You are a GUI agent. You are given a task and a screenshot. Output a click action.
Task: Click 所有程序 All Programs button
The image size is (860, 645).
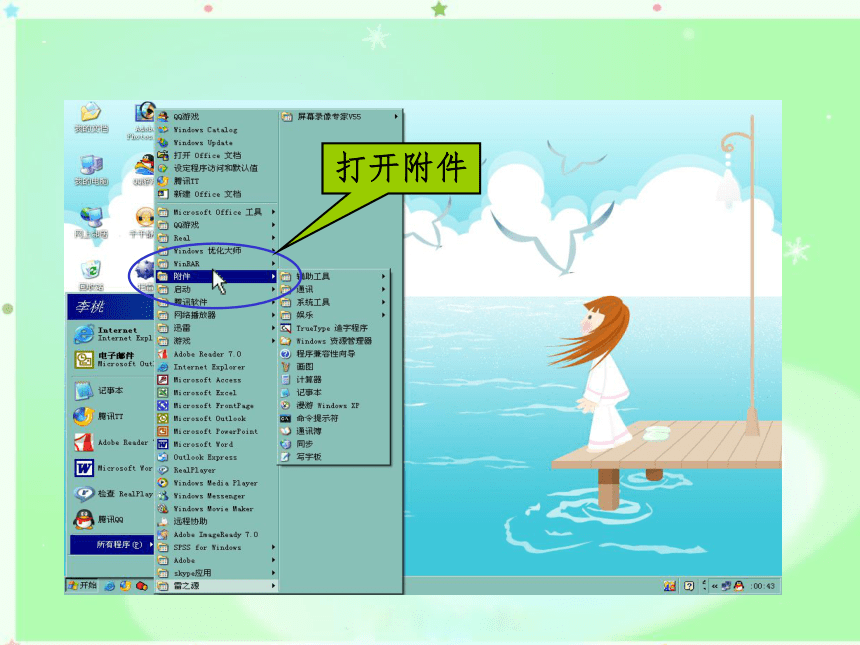[112, 545]
